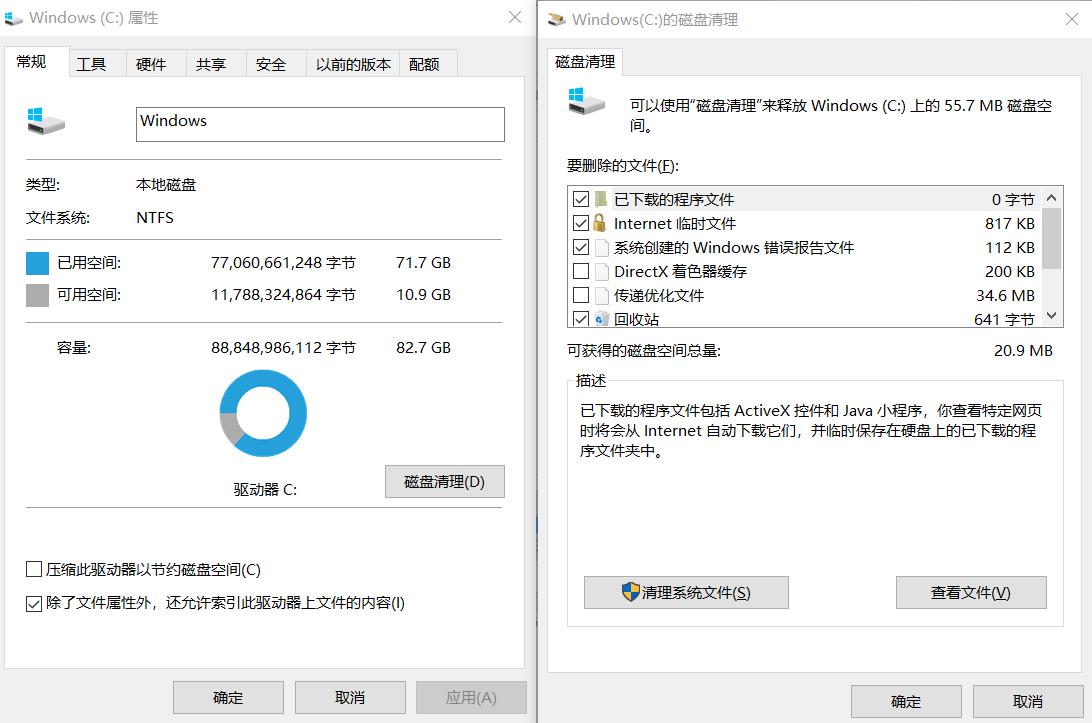This screenshot has height=723, width=1092.
Task: Click the 磁盘清理(D) button
Action: click(444, 481)
